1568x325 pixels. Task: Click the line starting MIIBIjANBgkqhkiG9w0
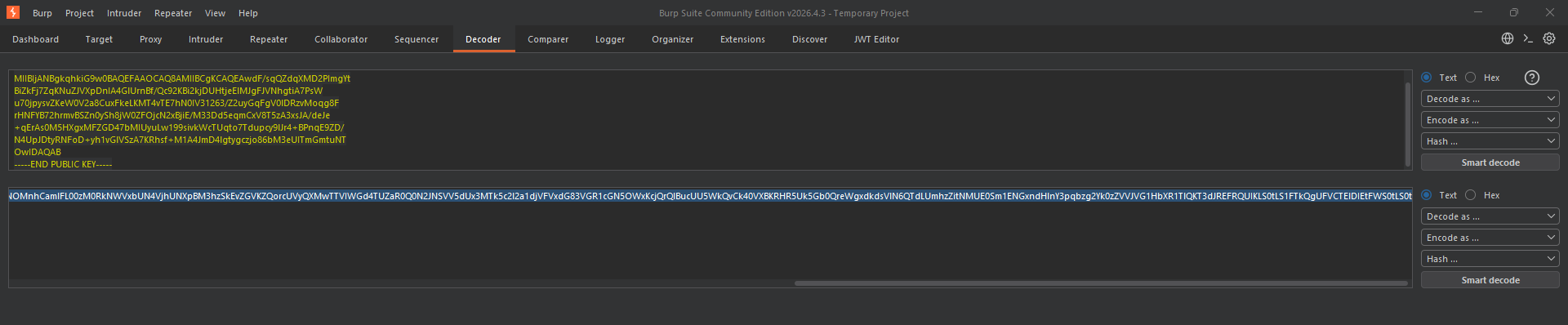coord(182,78)
